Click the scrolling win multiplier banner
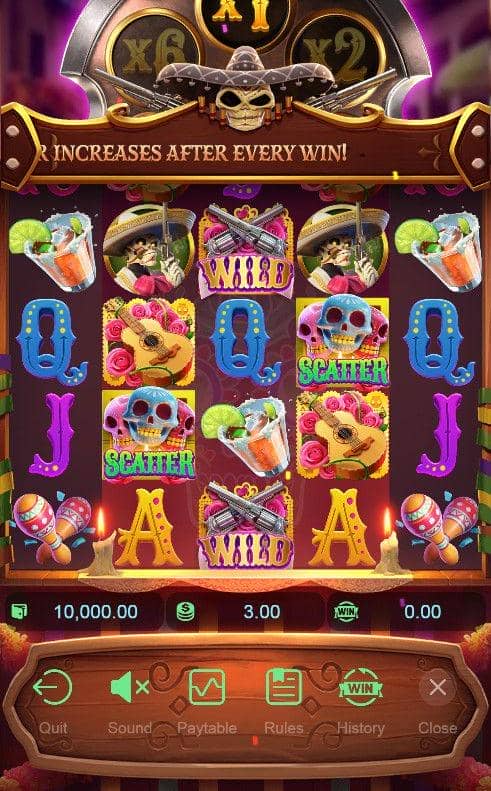This screenshot has height=791, width=491. [x=245, y=152]
